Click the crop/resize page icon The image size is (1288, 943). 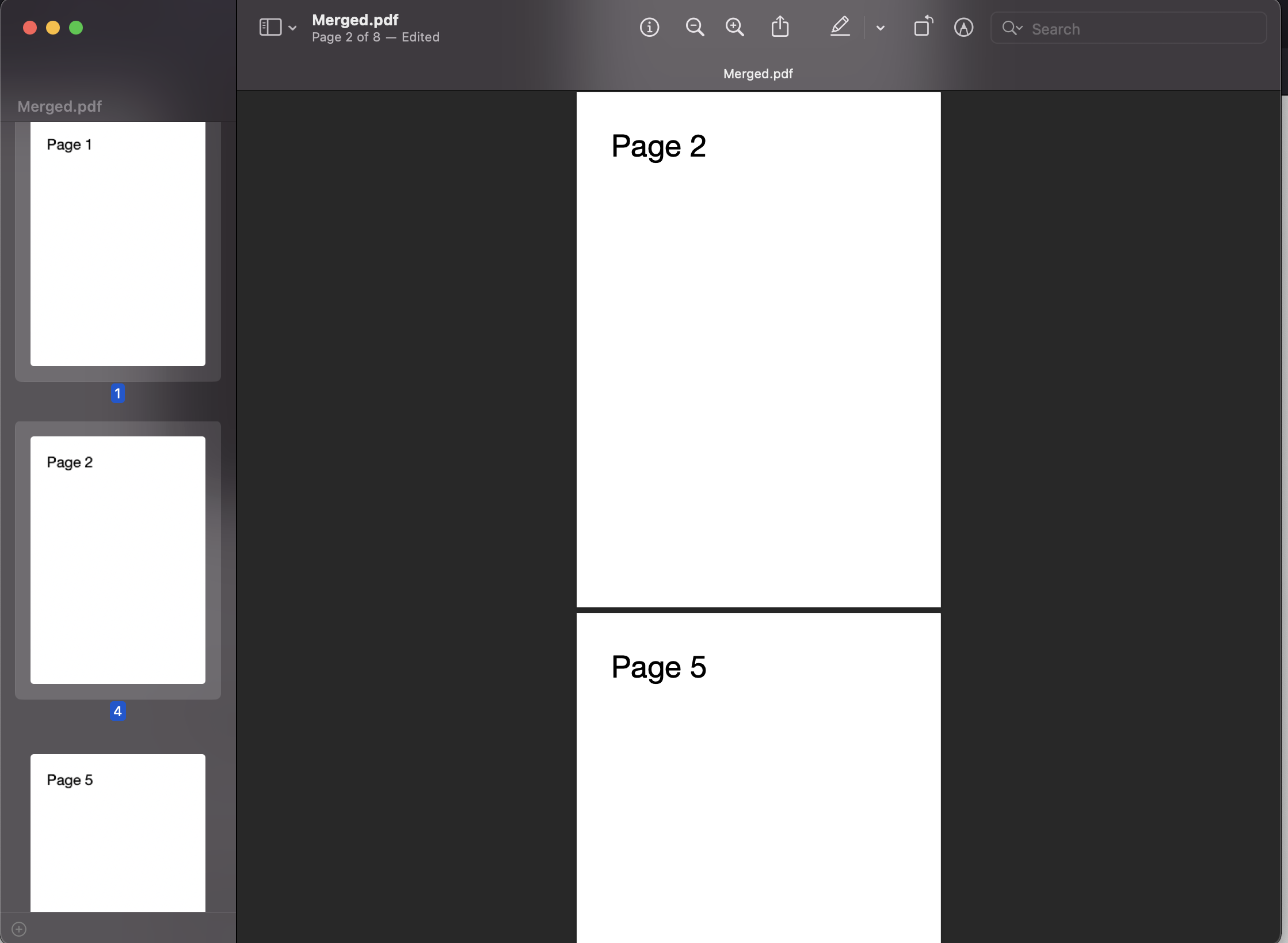[x=920, y=27]
